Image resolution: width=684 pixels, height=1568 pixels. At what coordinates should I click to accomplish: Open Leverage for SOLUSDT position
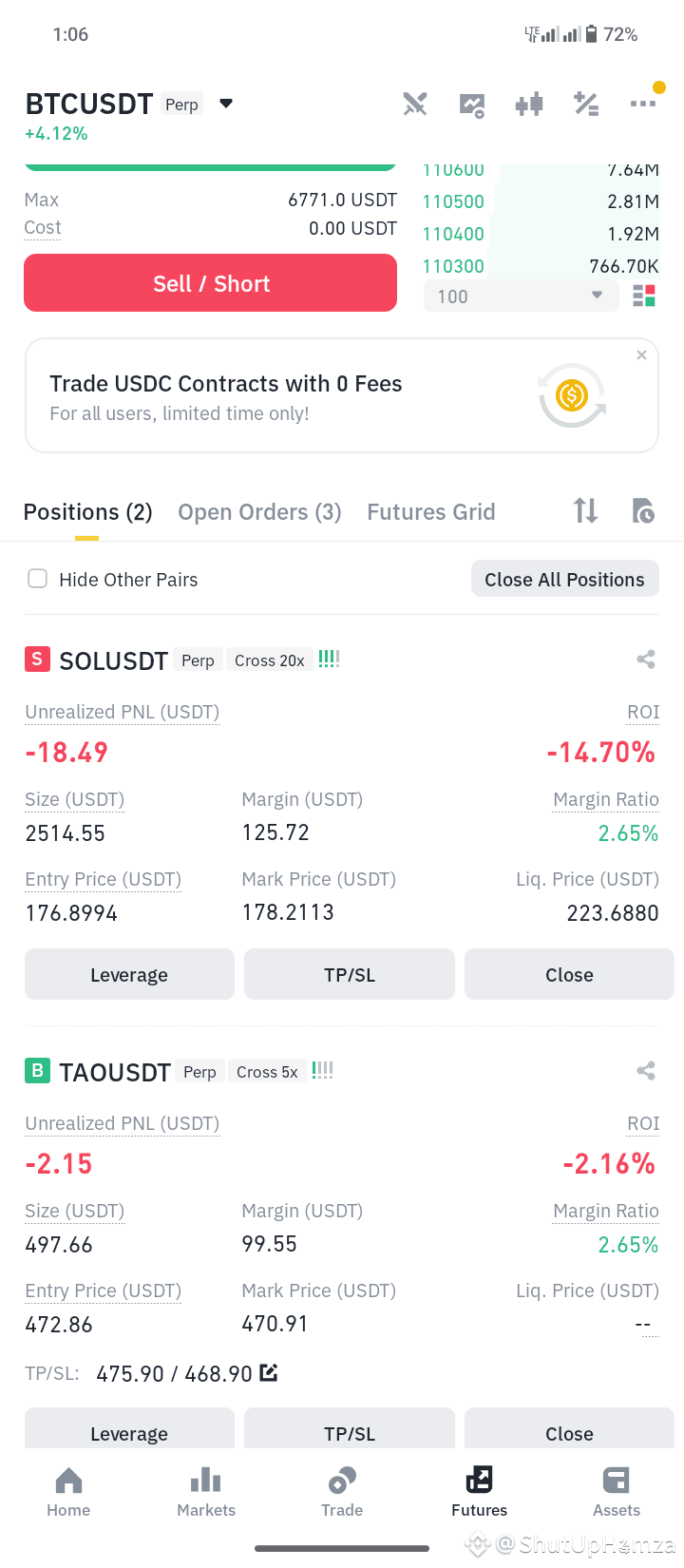coord(129,974)
